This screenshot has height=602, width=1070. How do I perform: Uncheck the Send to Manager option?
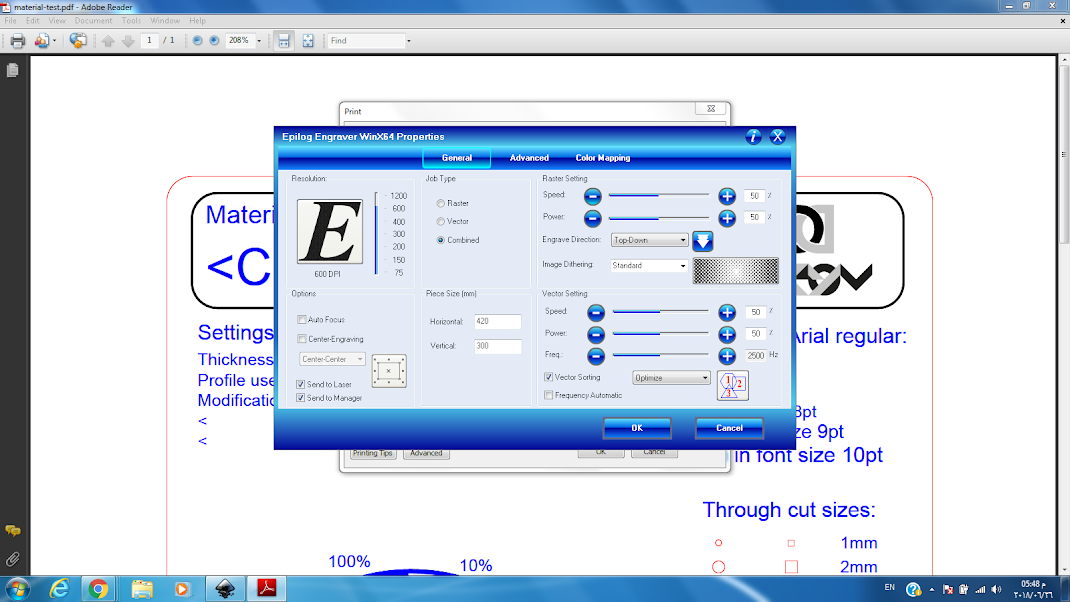click(300, 398)
